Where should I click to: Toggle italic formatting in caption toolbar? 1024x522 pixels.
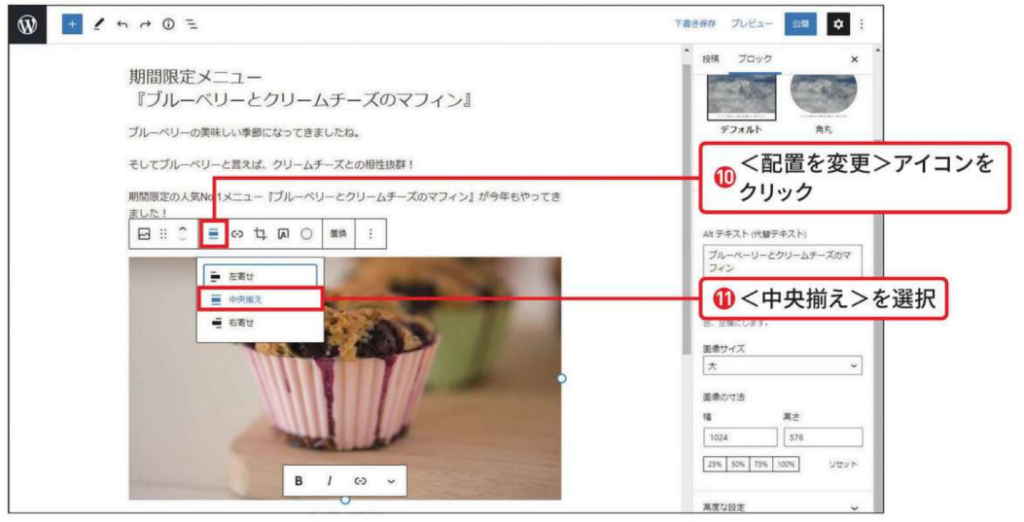click(x=329, y=481)
